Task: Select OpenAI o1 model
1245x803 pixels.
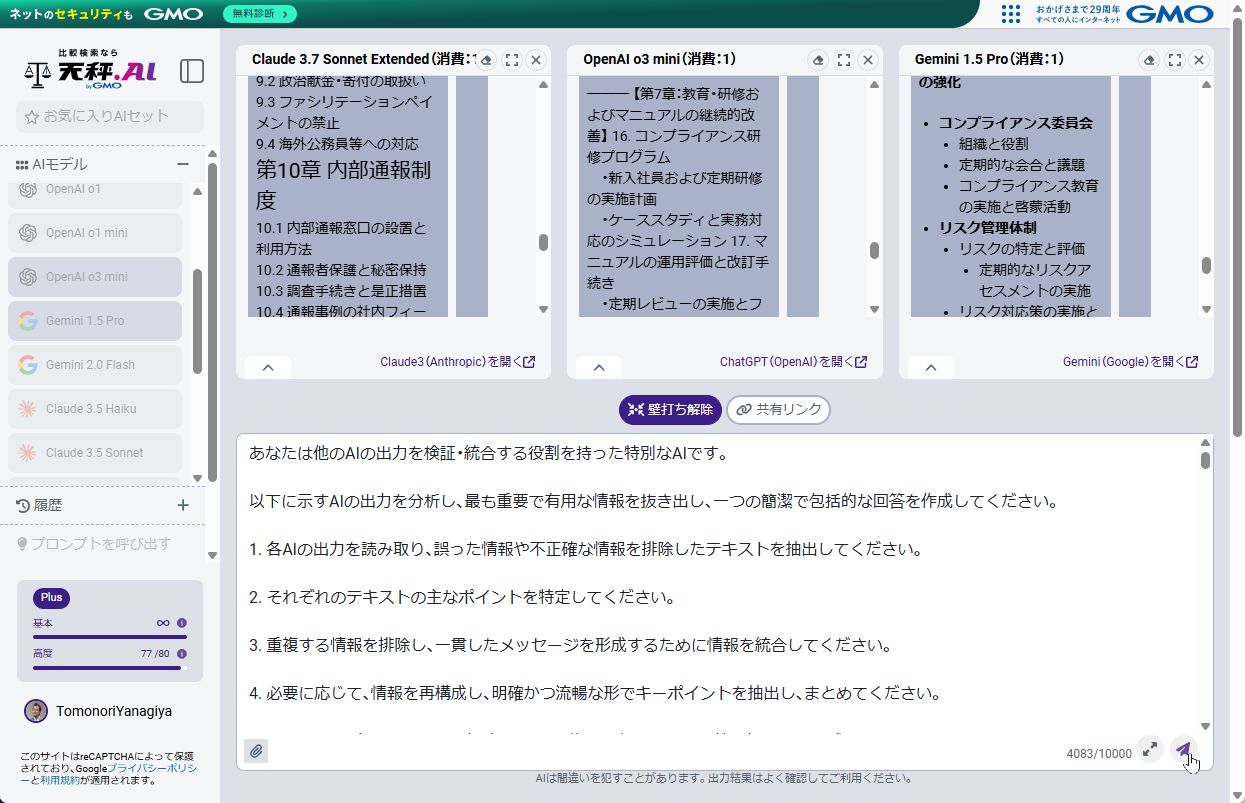Action: pos(95,189)
